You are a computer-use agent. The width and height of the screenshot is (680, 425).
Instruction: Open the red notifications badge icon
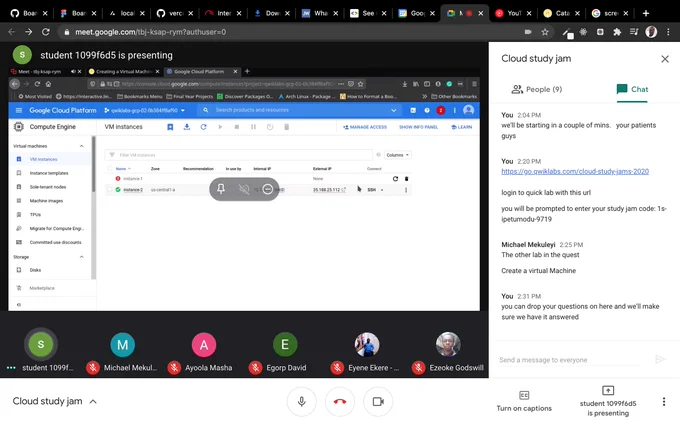click(x=441, y=111)
